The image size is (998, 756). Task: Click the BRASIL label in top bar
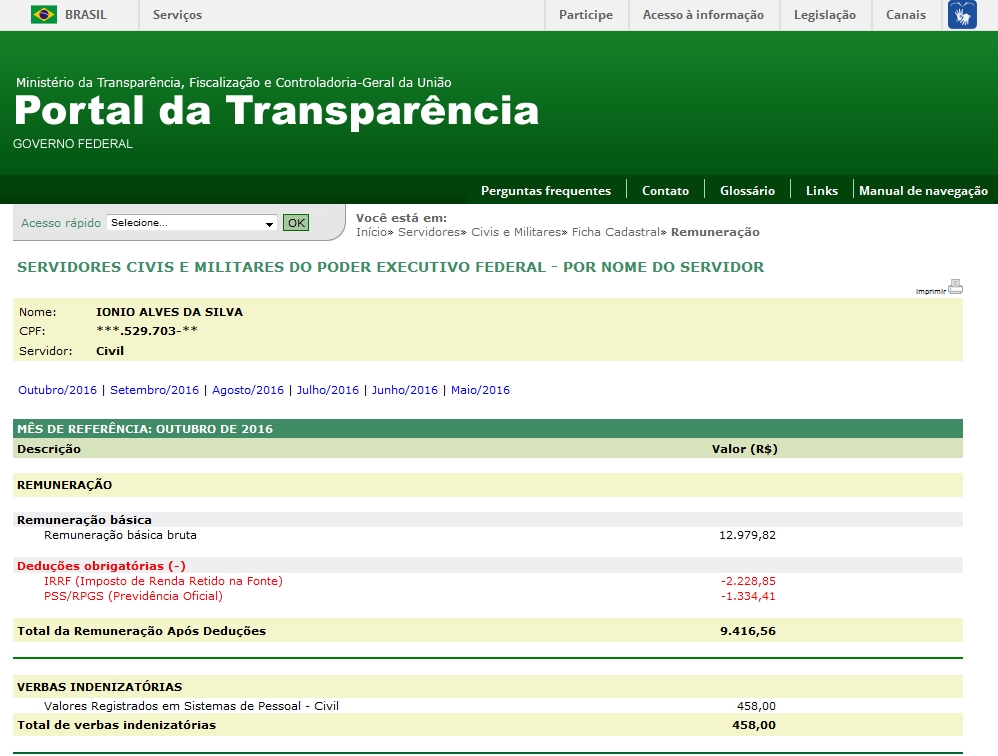pos(85,15)
